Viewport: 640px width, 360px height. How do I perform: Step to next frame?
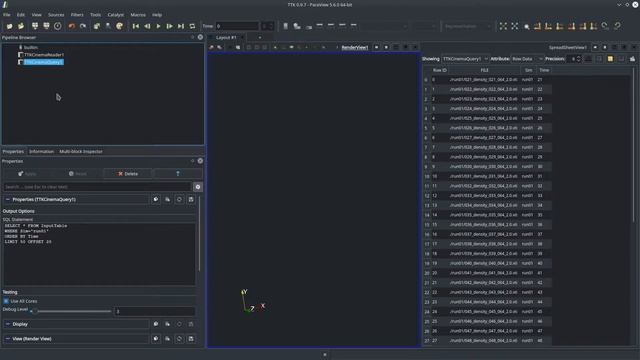pos(169,26)
